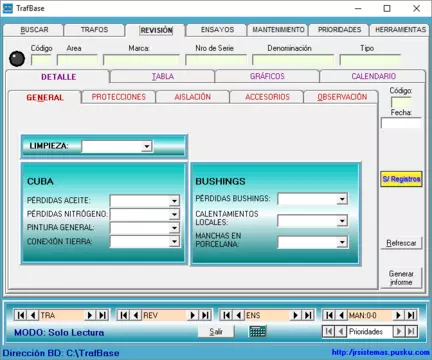Jump to last REV record
This screenshot has height=360, width=432.
click(x=206, y=315)
